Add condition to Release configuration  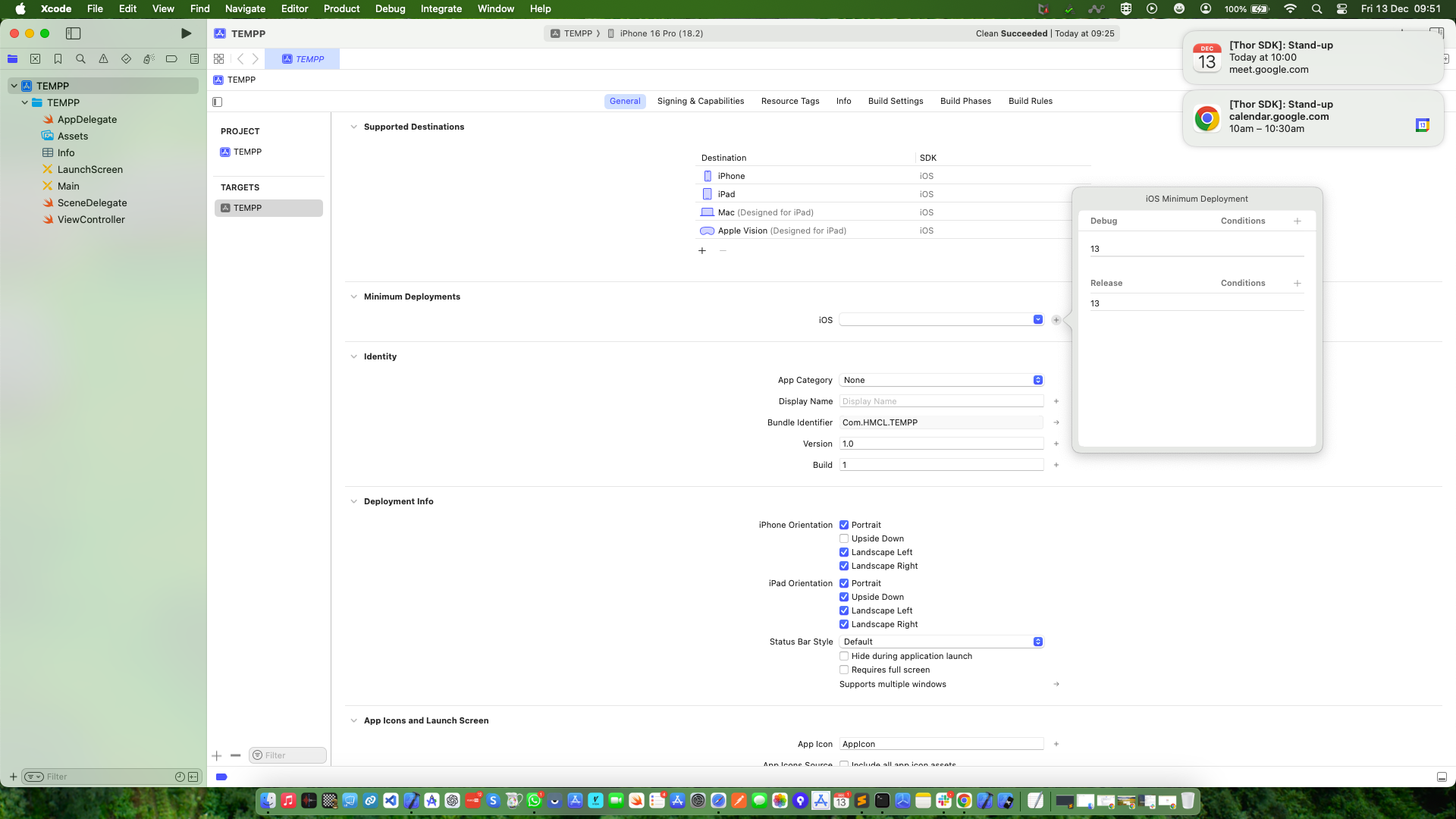coord(1298,283)
